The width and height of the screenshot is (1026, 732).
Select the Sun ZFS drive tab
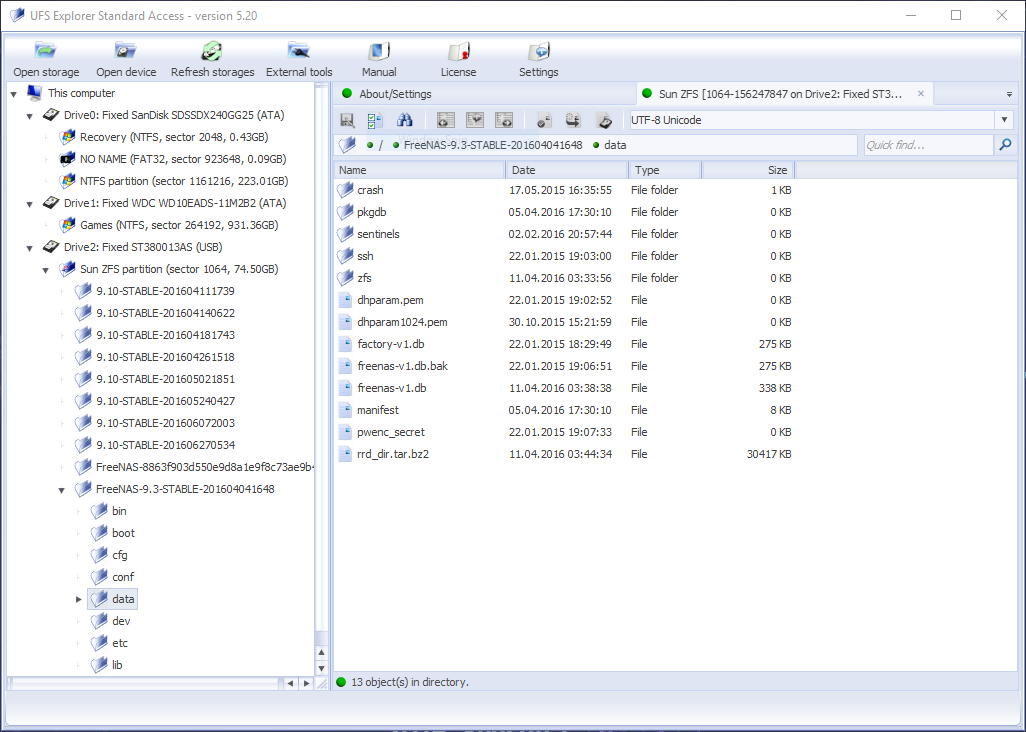point(780,94)
